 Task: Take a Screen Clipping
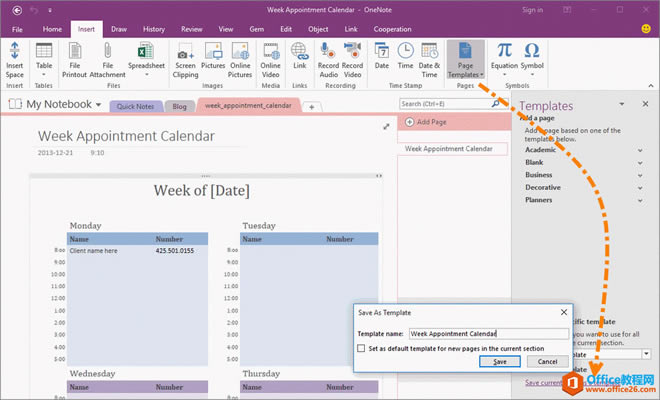pyautogui.click(x=185, y=60)
